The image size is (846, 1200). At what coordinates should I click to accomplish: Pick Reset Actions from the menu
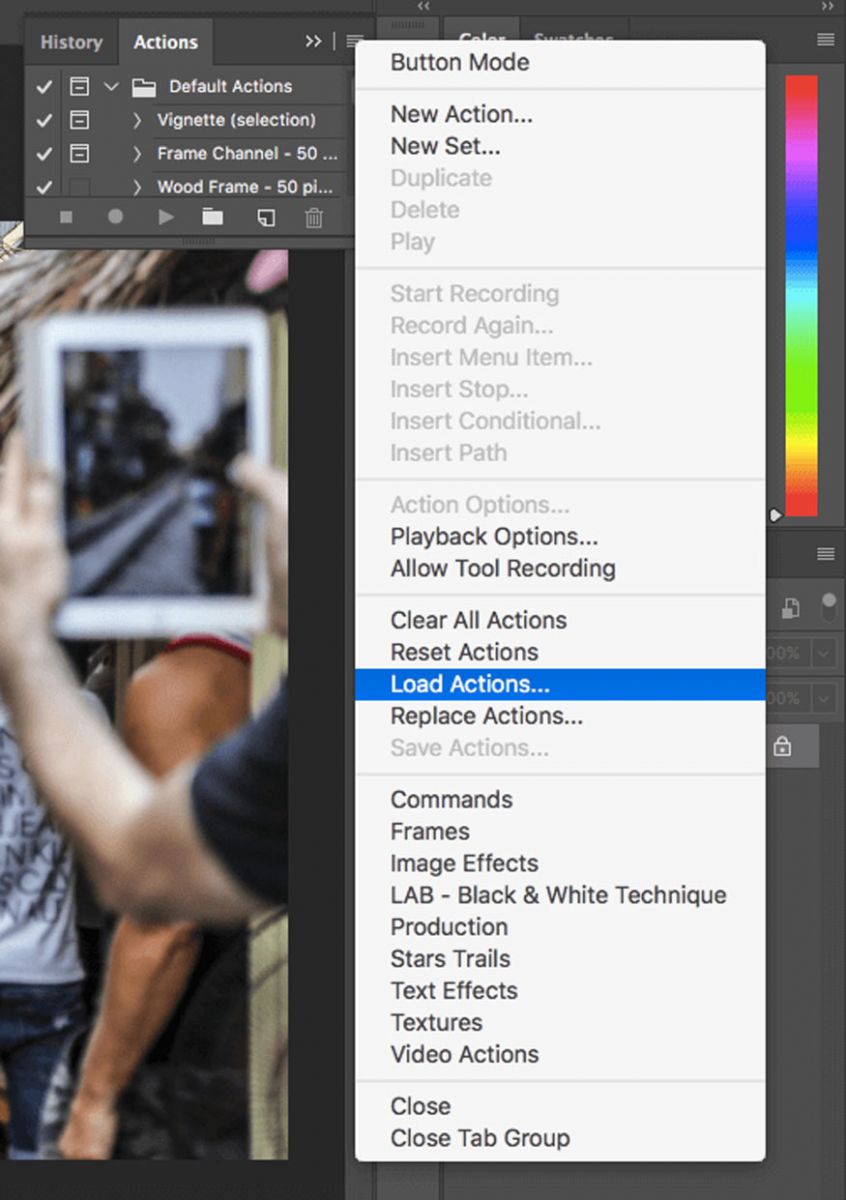pyautogui.click(x=464, y=652)
